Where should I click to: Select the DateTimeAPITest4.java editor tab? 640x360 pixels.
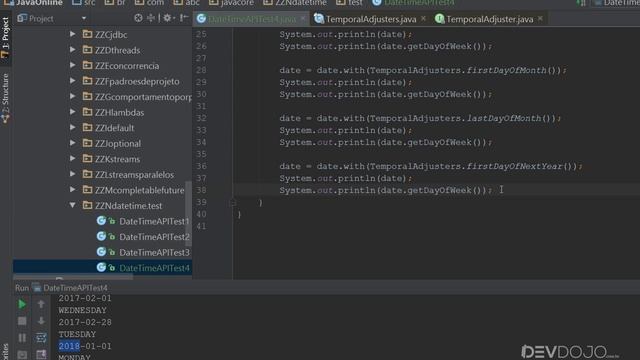[x=252, y=19]
